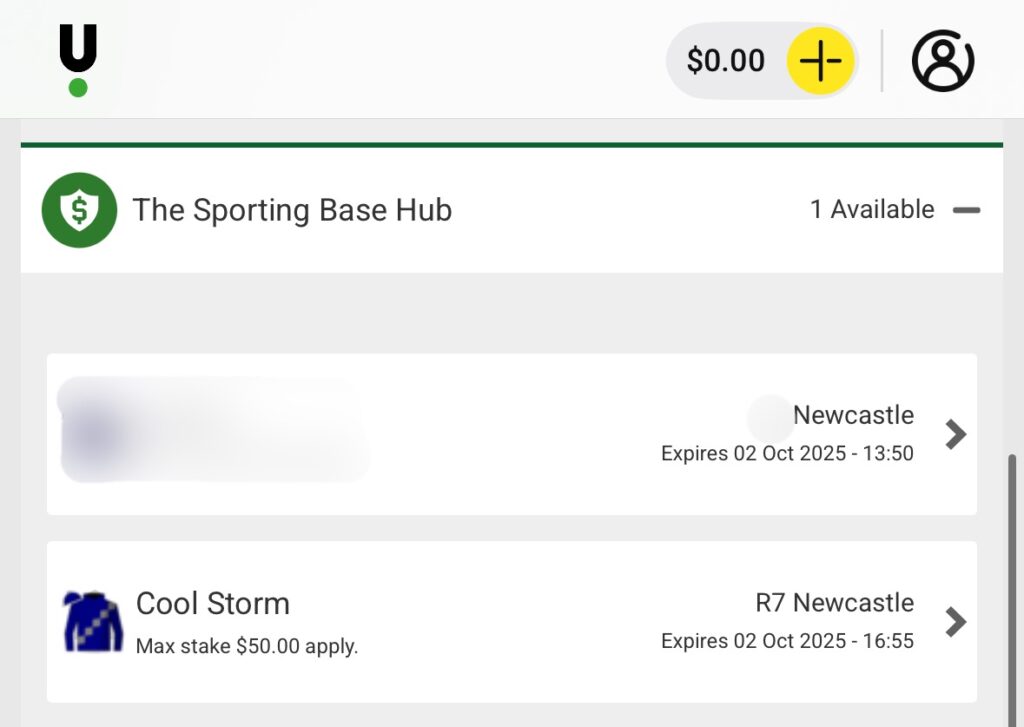This screenshot has height=727, width=1024.
Task: Select the Cool Storm runner name
Action: [x=212, y=603]
